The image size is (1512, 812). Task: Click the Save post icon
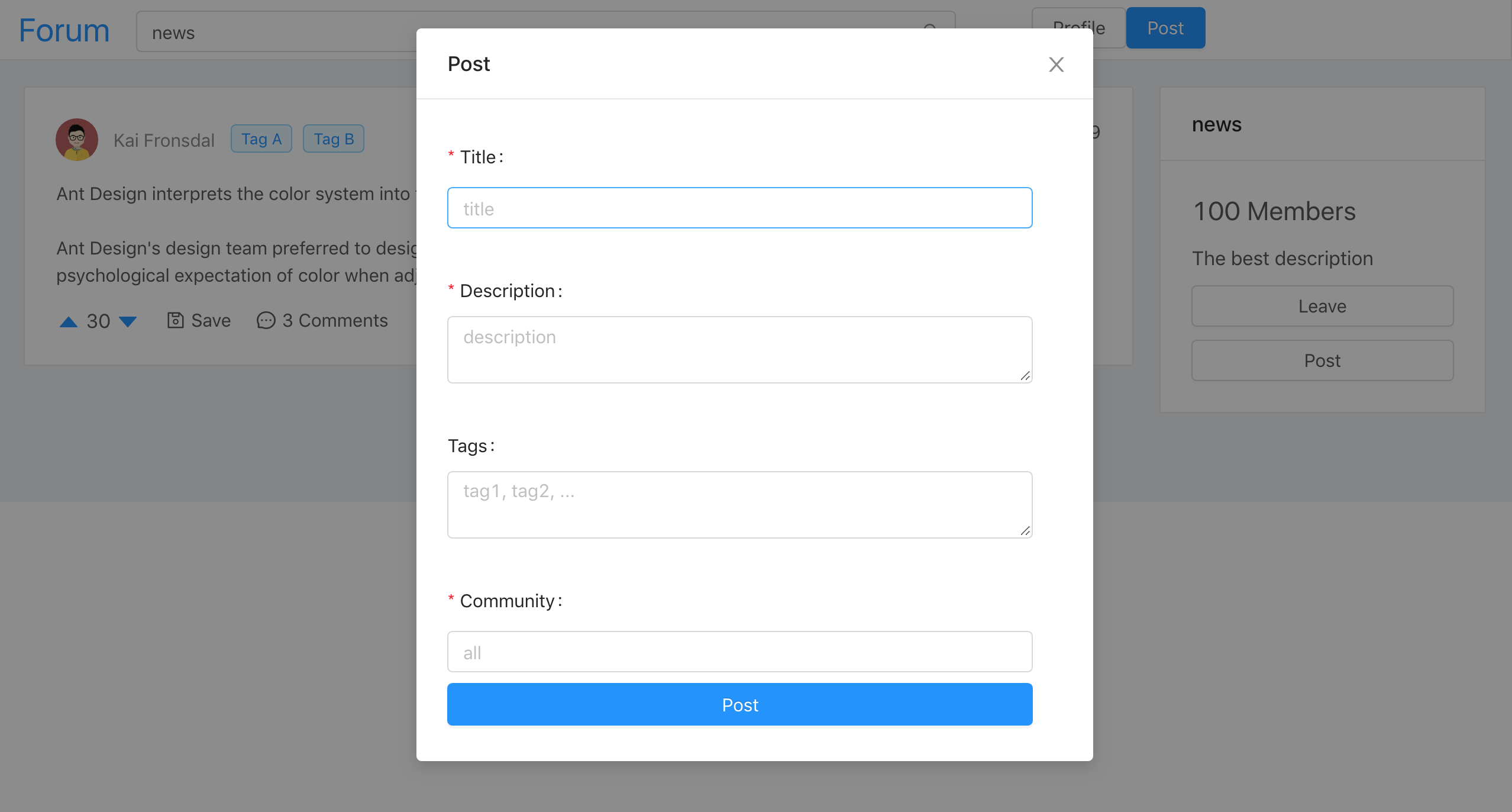[x=176, y=320]
